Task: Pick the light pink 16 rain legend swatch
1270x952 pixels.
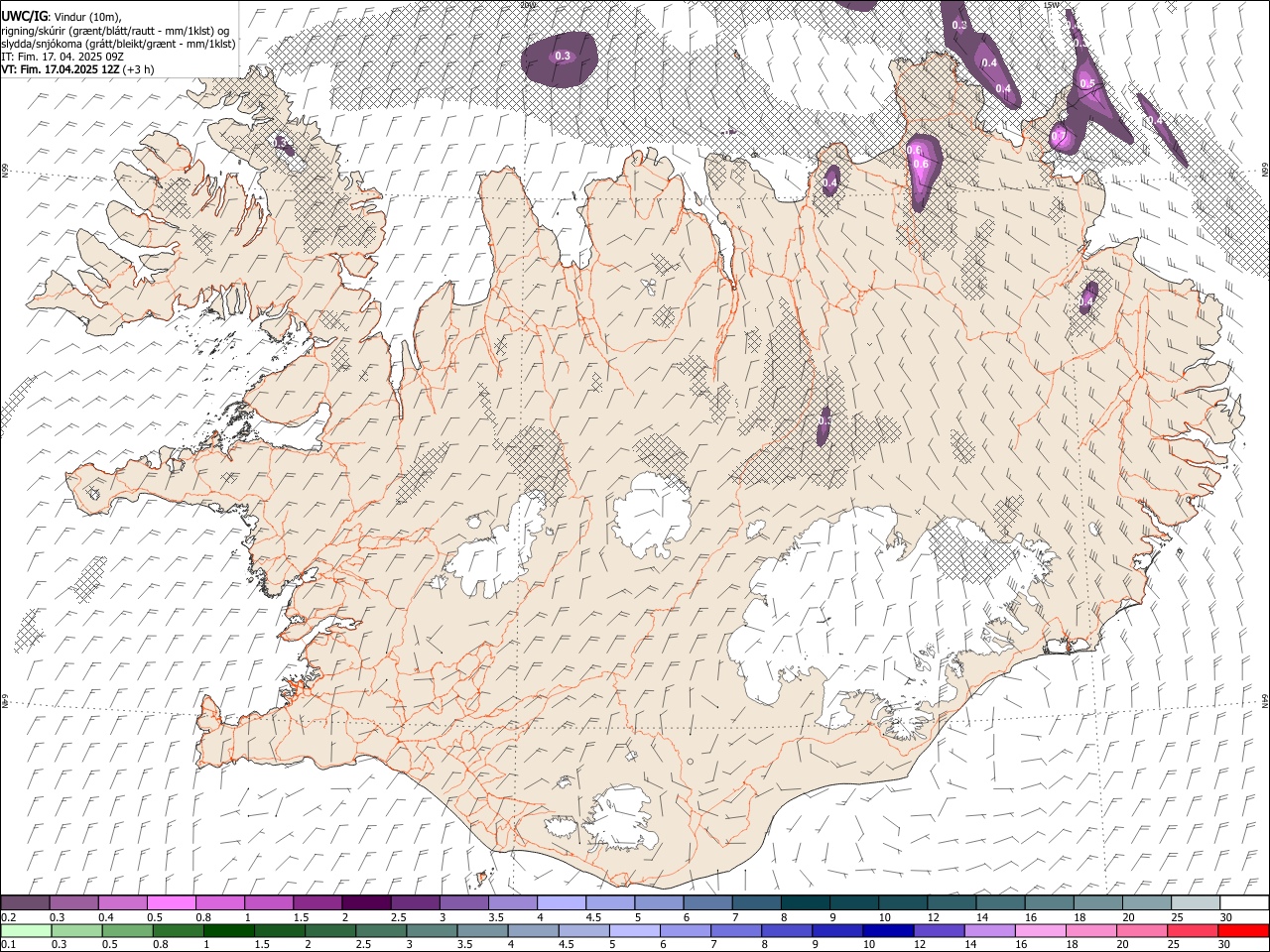Action: tap(1040, 931)
